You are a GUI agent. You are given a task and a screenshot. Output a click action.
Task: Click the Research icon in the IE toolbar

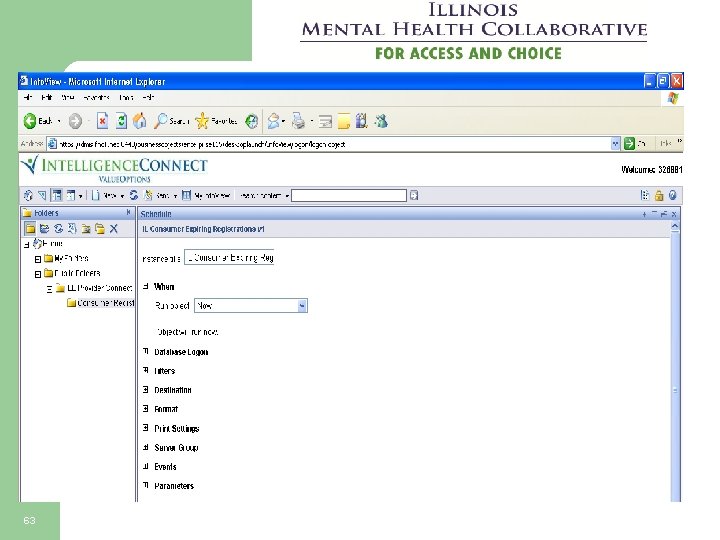coord(362,121)
